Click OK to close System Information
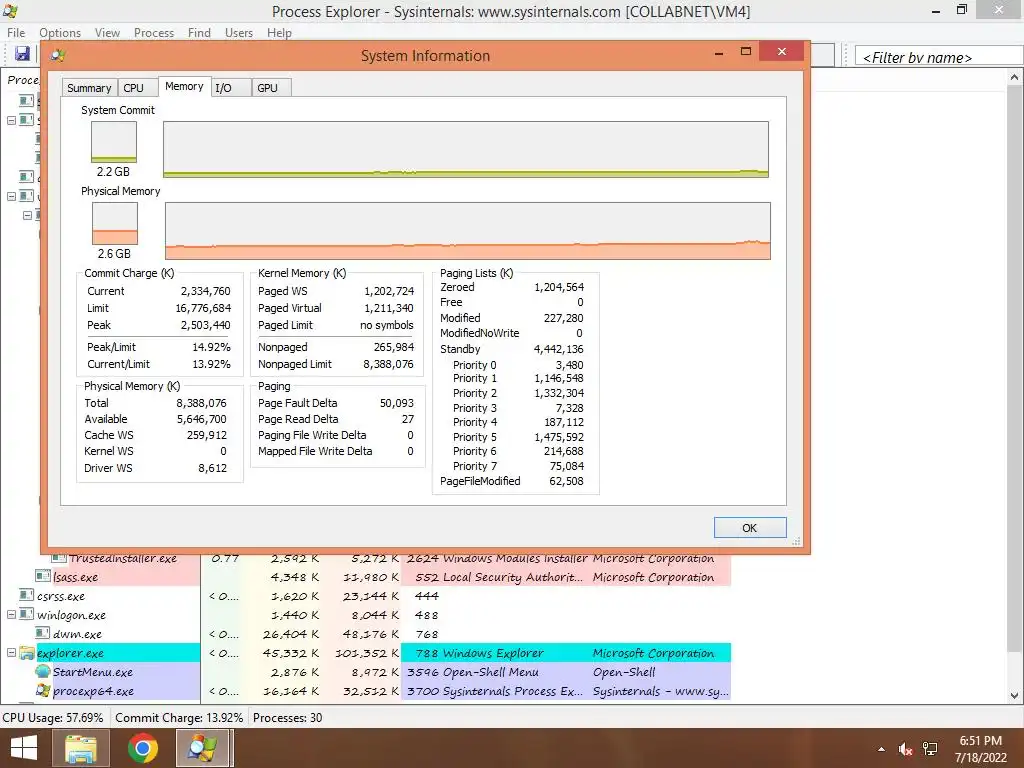The image size is (1024, 768). (750, 528)
